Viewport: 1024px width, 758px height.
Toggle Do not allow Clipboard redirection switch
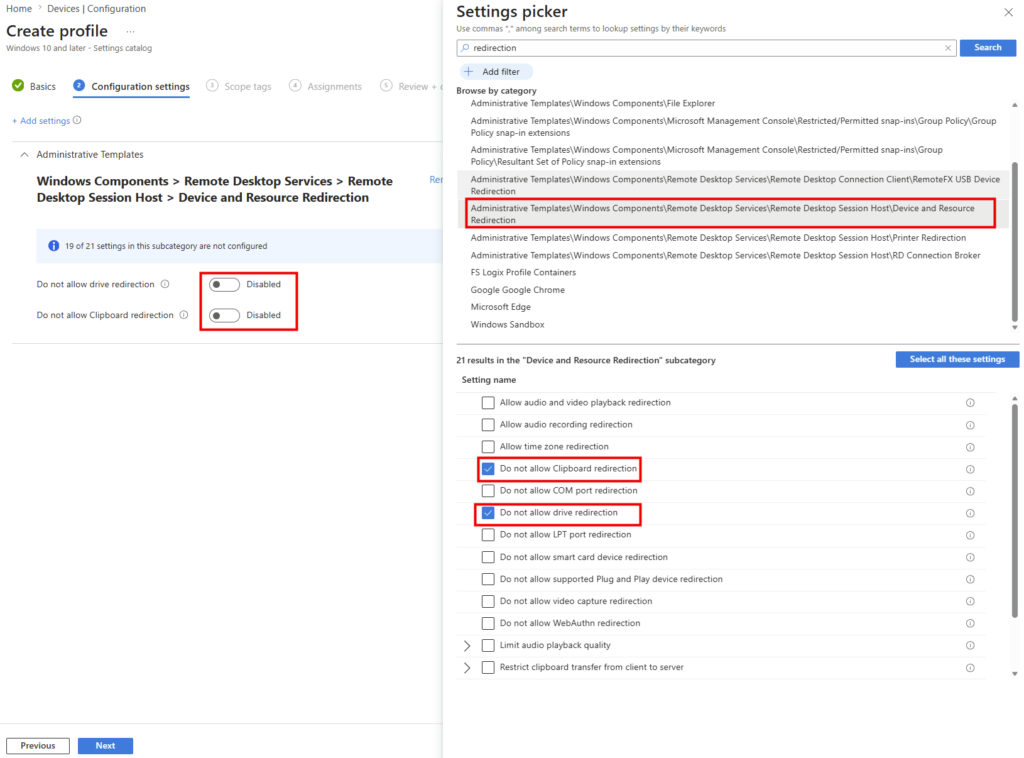224,315
